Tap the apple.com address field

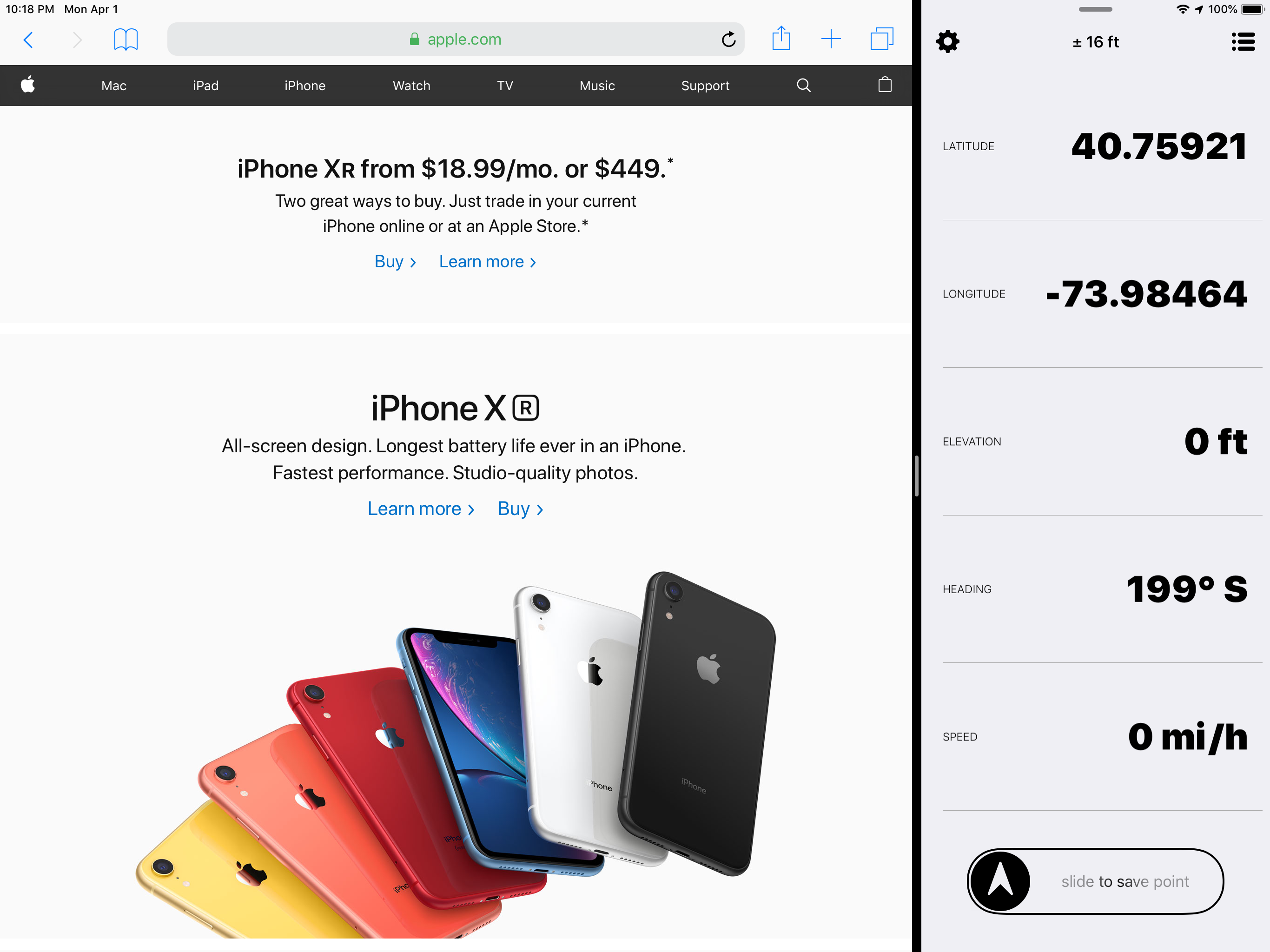[456, 39]
